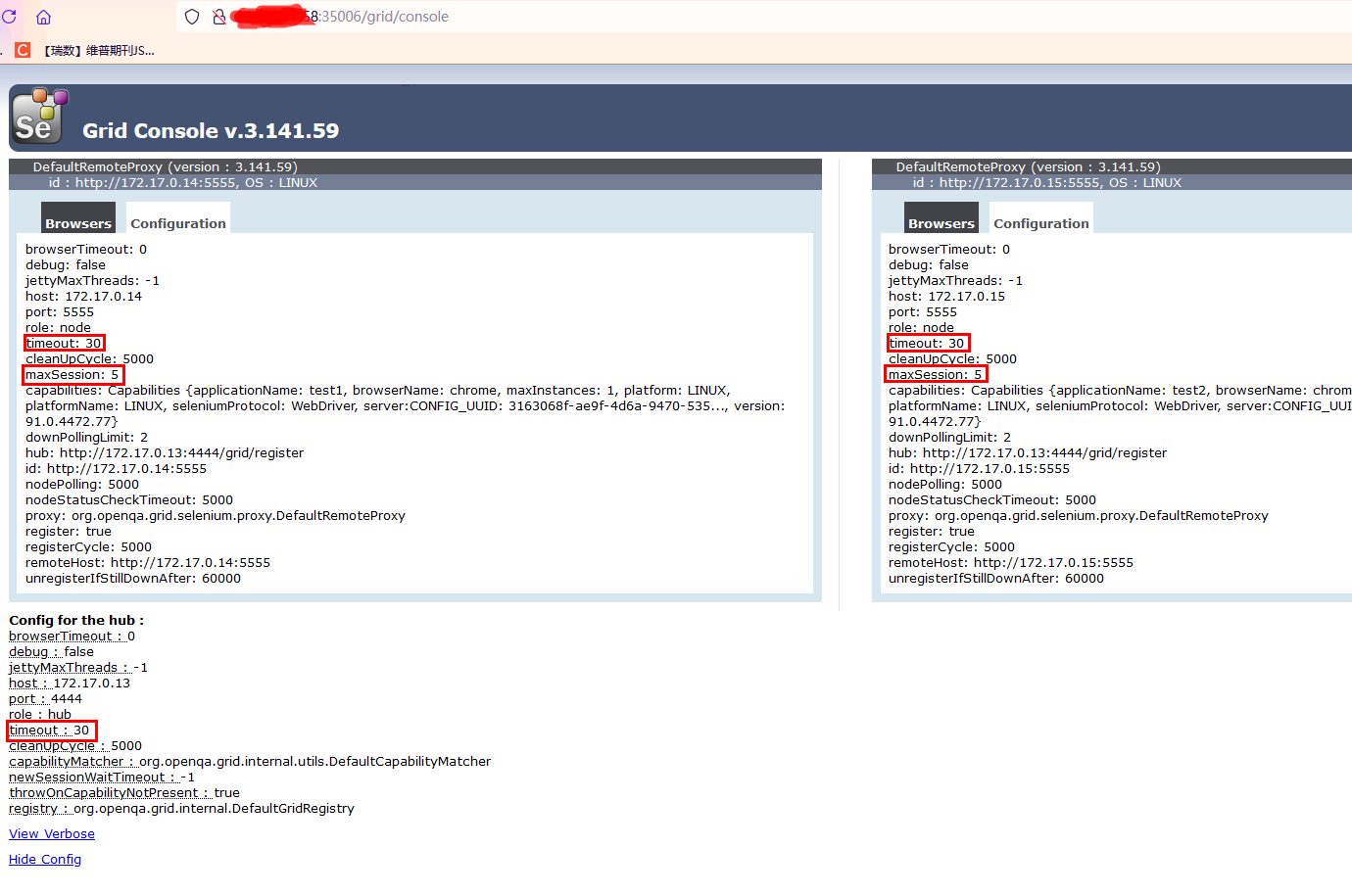1352x896 pixels.
Task: Click 'timeout: 30' in 172.17.0.15 config
Action: pos(927,344)
